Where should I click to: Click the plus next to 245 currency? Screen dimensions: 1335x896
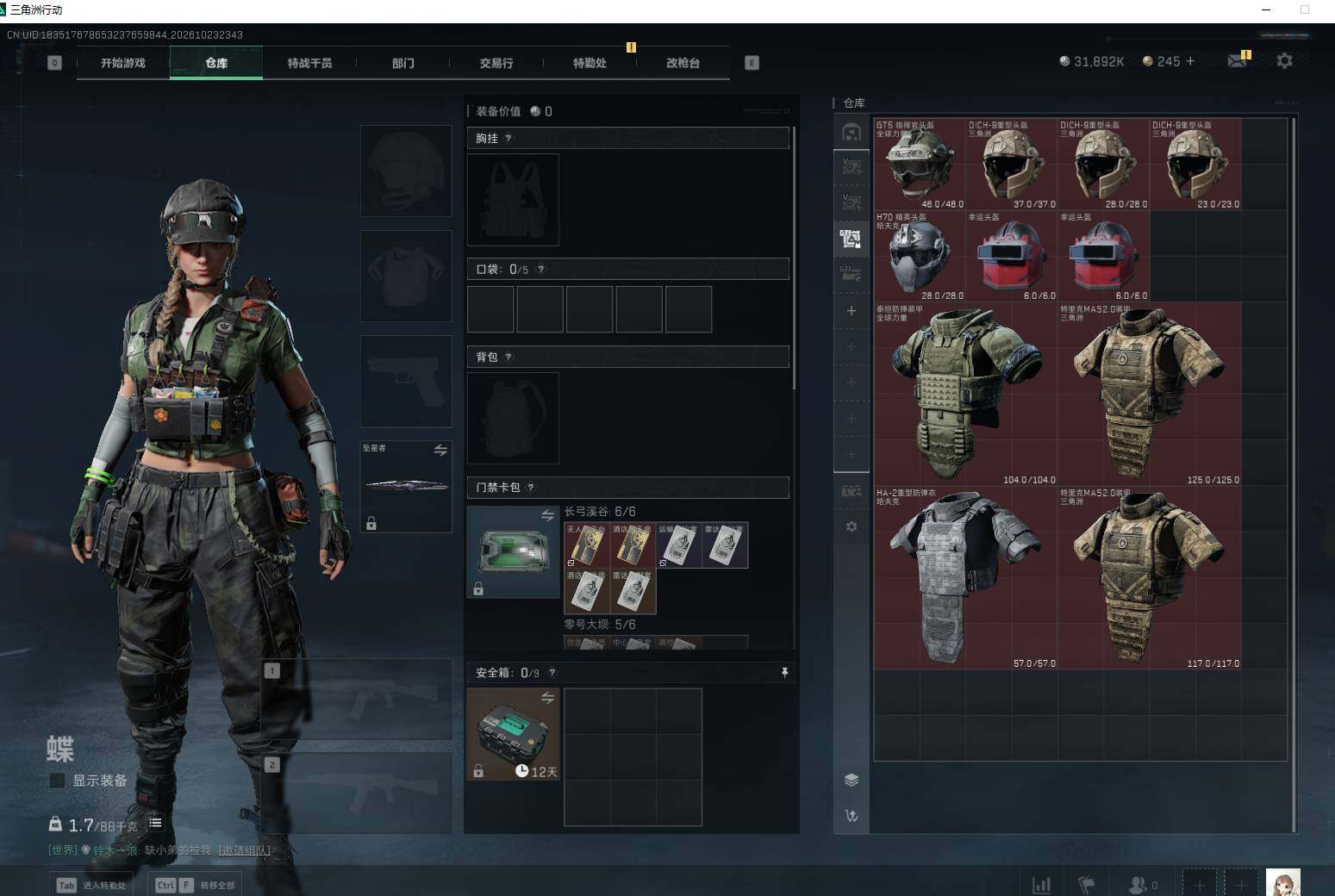pyautogui.click(x=1190, y=61)
